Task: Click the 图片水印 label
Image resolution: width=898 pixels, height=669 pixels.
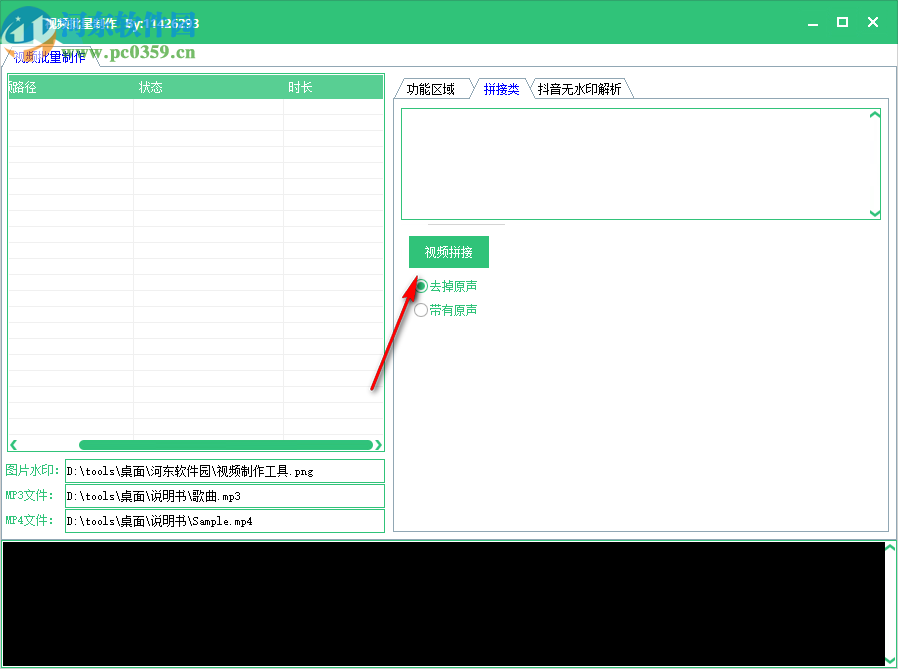Action: tap(32, 470)
